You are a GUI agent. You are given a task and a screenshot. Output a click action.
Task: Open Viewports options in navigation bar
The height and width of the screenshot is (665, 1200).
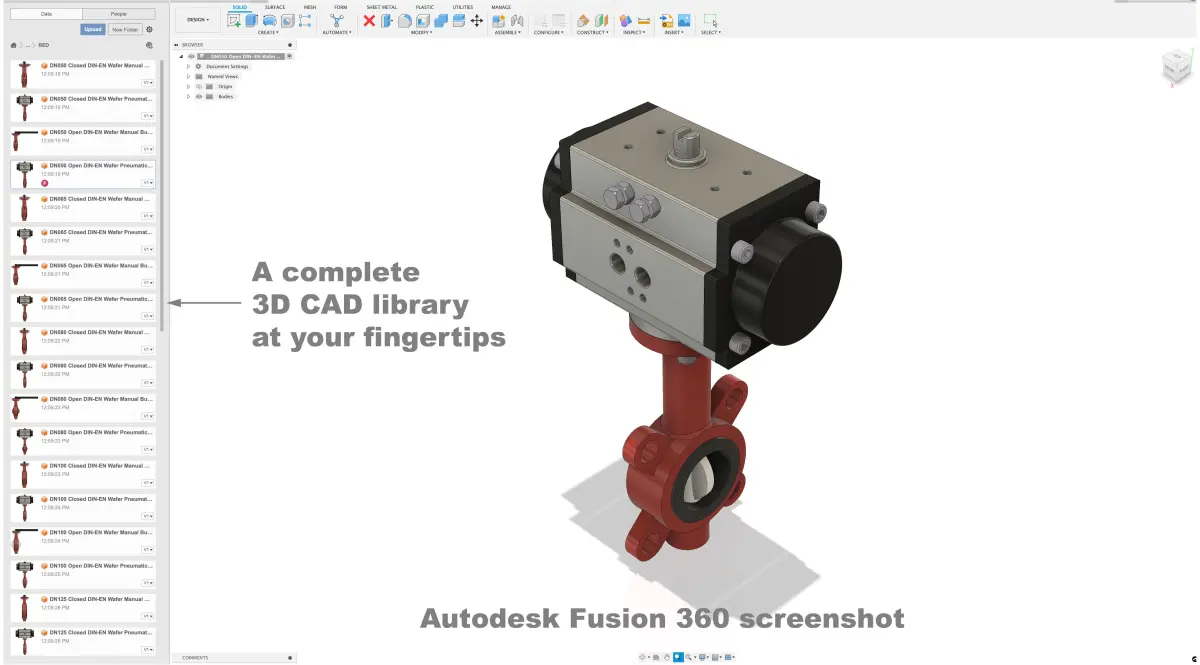tap(728, 657)
